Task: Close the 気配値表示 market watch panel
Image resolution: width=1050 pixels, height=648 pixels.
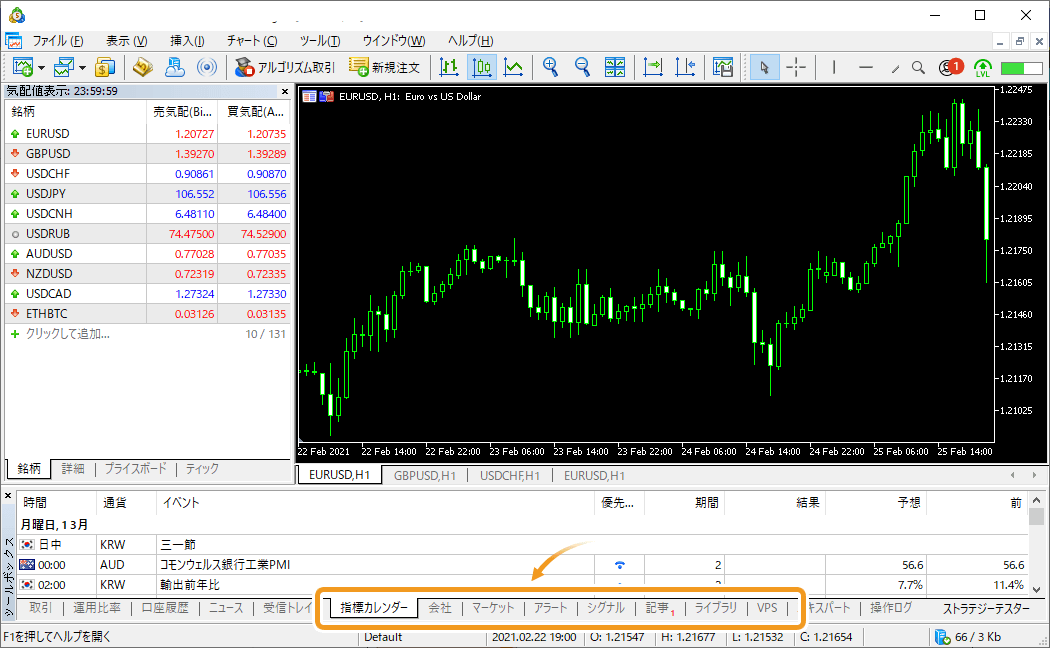Action: click(x=284, y=91)
